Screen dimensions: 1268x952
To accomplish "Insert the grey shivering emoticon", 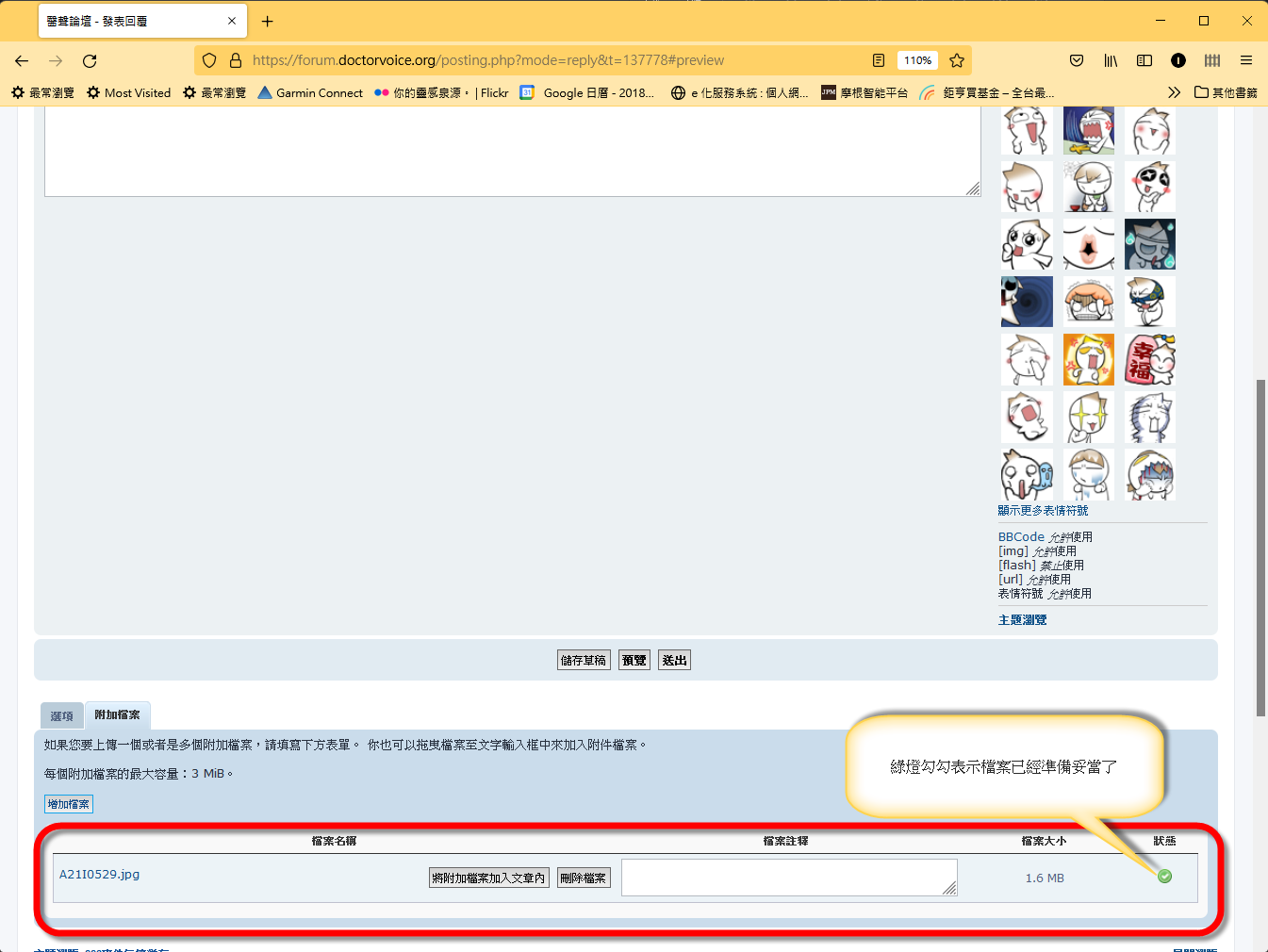I will 1150,417.
